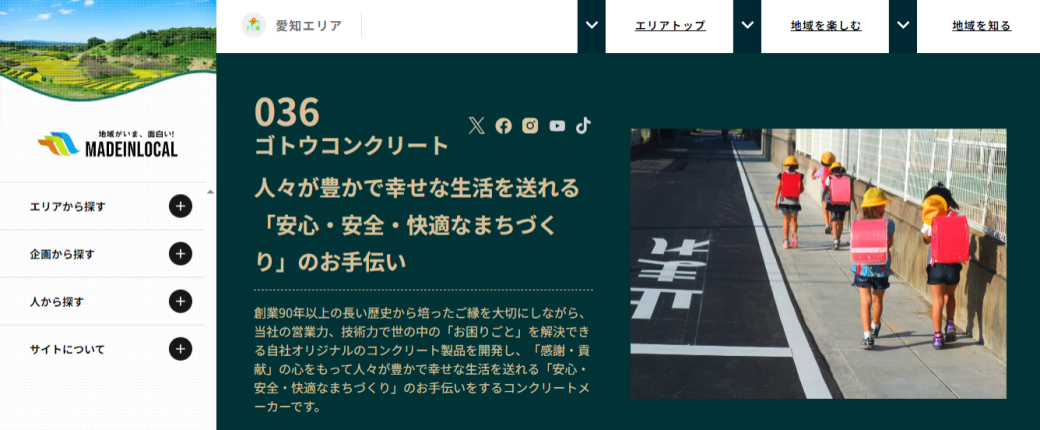The image size is (1040, 430).
Task: Click the schoolchildren walking photo
Action: [x=818, y=263]
